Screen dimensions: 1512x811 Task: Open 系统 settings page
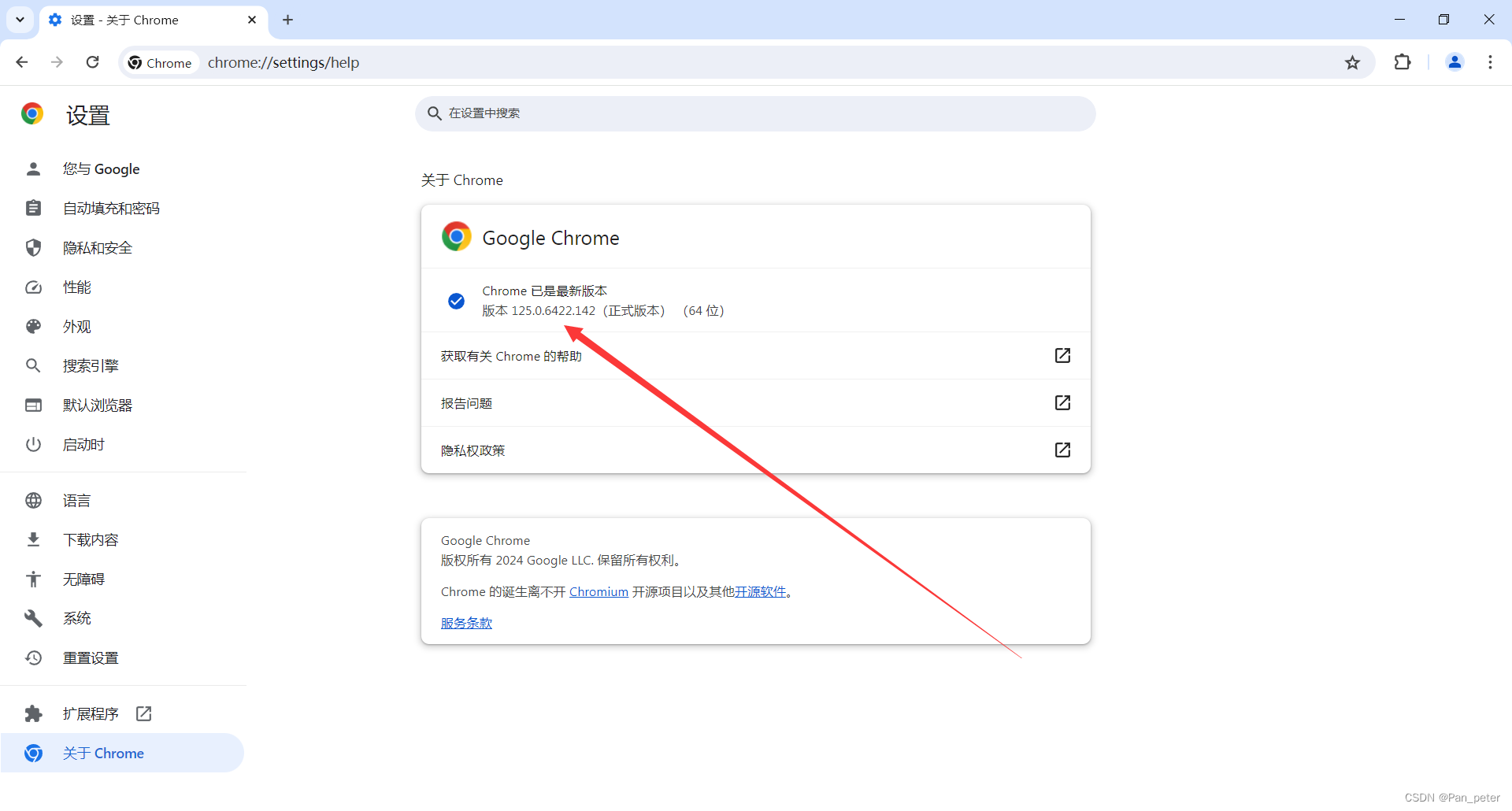click(123, 619)
